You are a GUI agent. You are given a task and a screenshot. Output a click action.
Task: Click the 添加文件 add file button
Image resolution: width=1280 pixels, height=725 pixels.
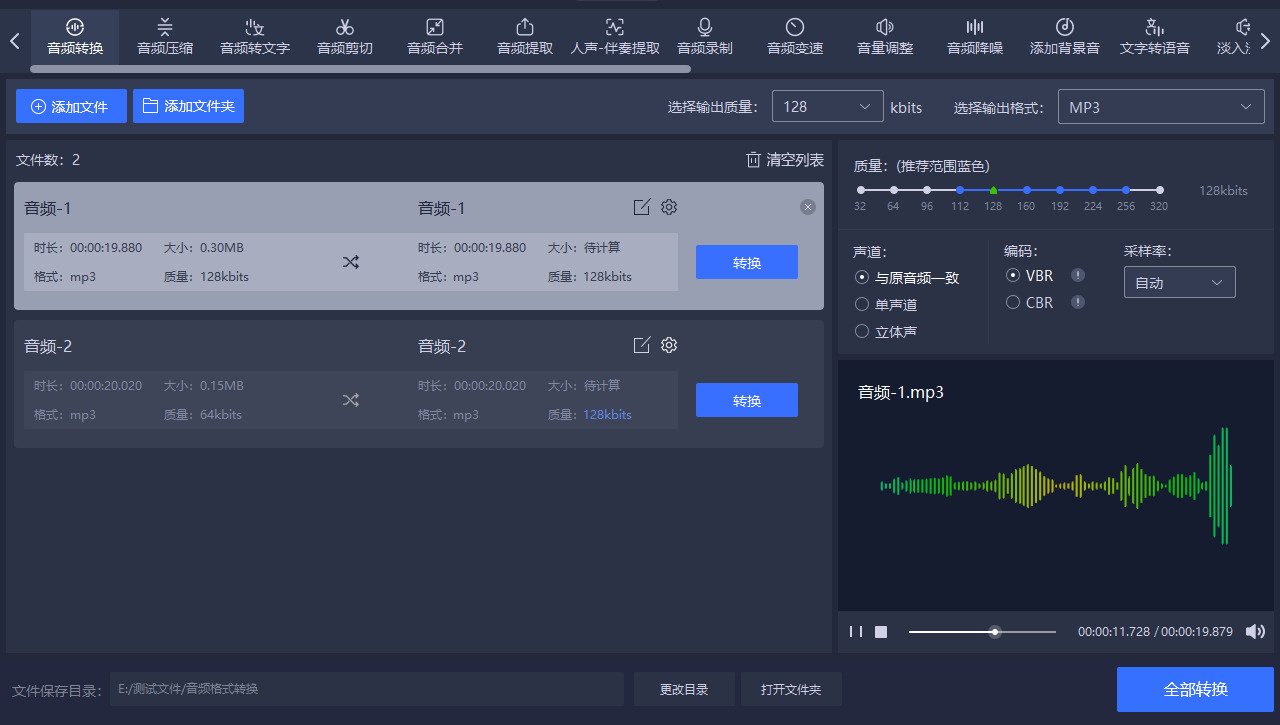click(x=71, y=106)
